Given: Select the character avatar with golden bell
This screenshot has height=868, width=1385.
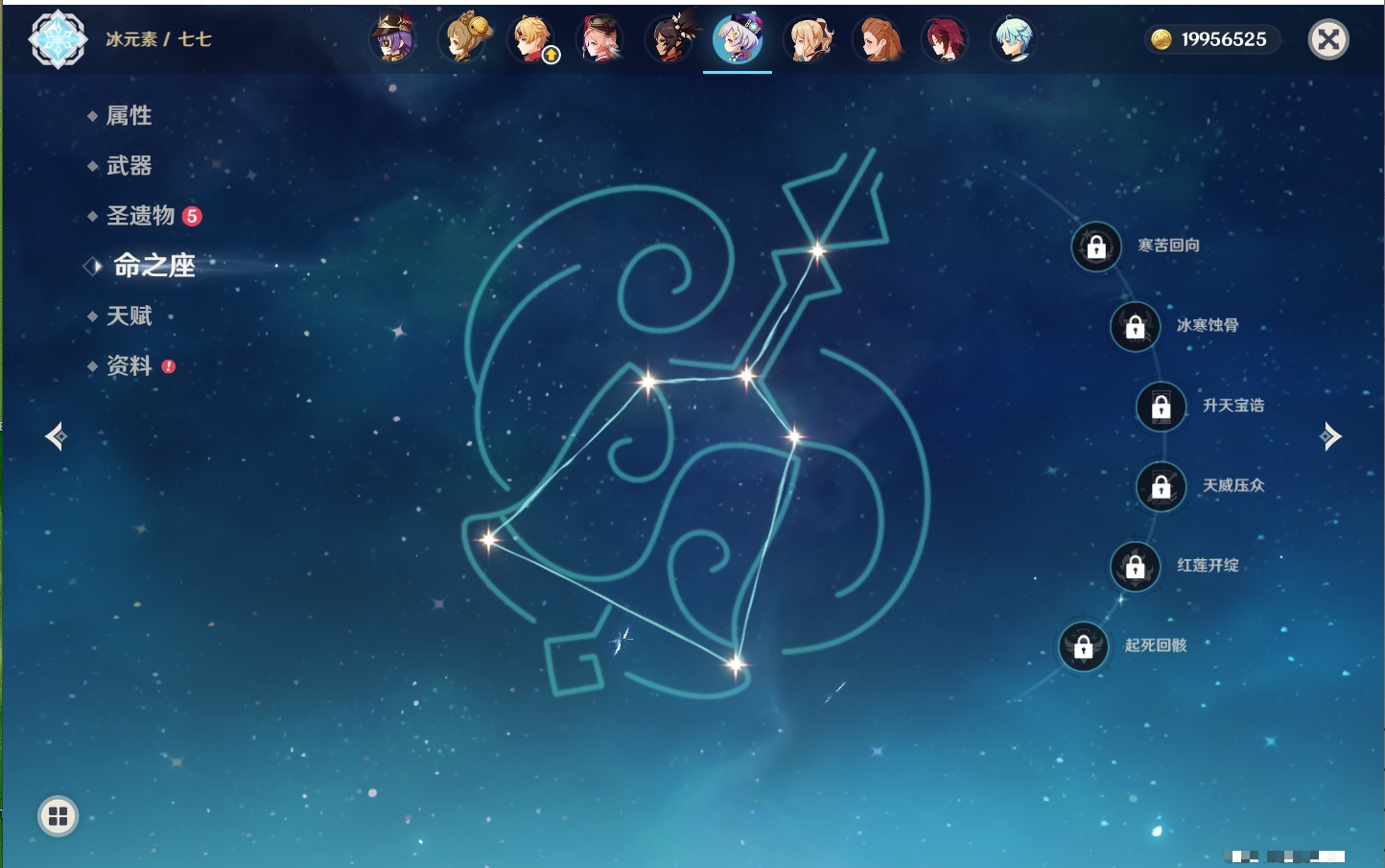Looking at the screenshot, I should pyautogui.click(x=464, y=38).
